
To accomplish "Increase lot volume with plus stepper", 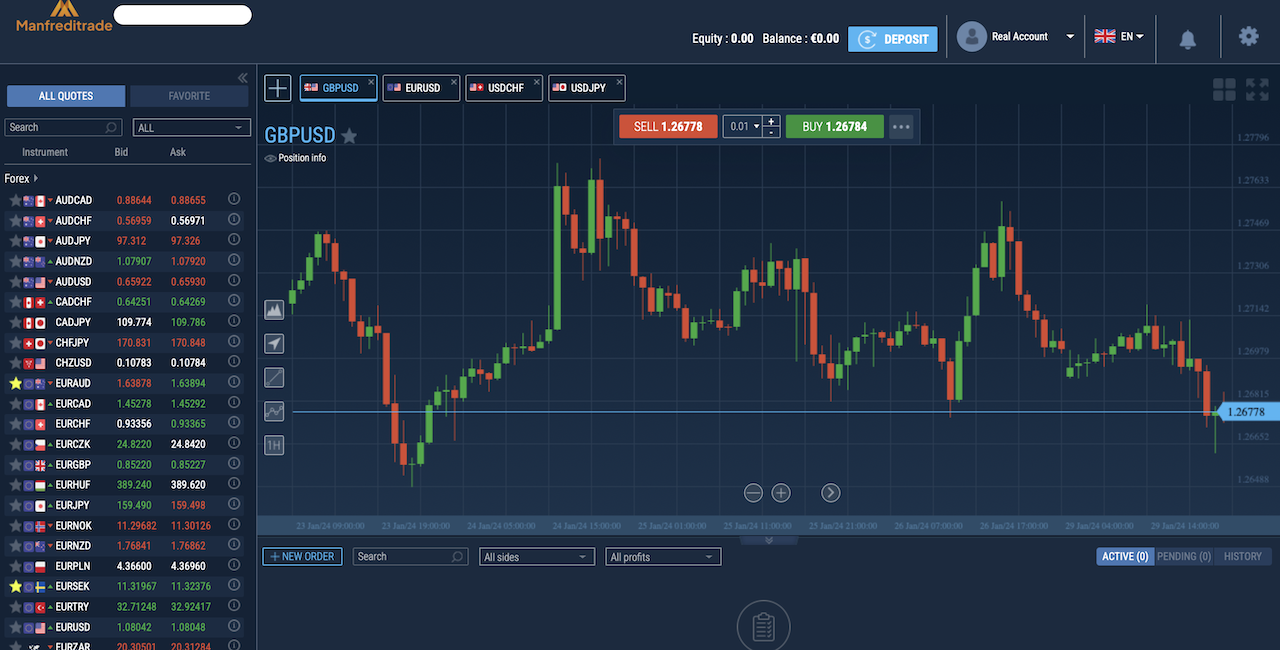I will click(x=772, y=122).
